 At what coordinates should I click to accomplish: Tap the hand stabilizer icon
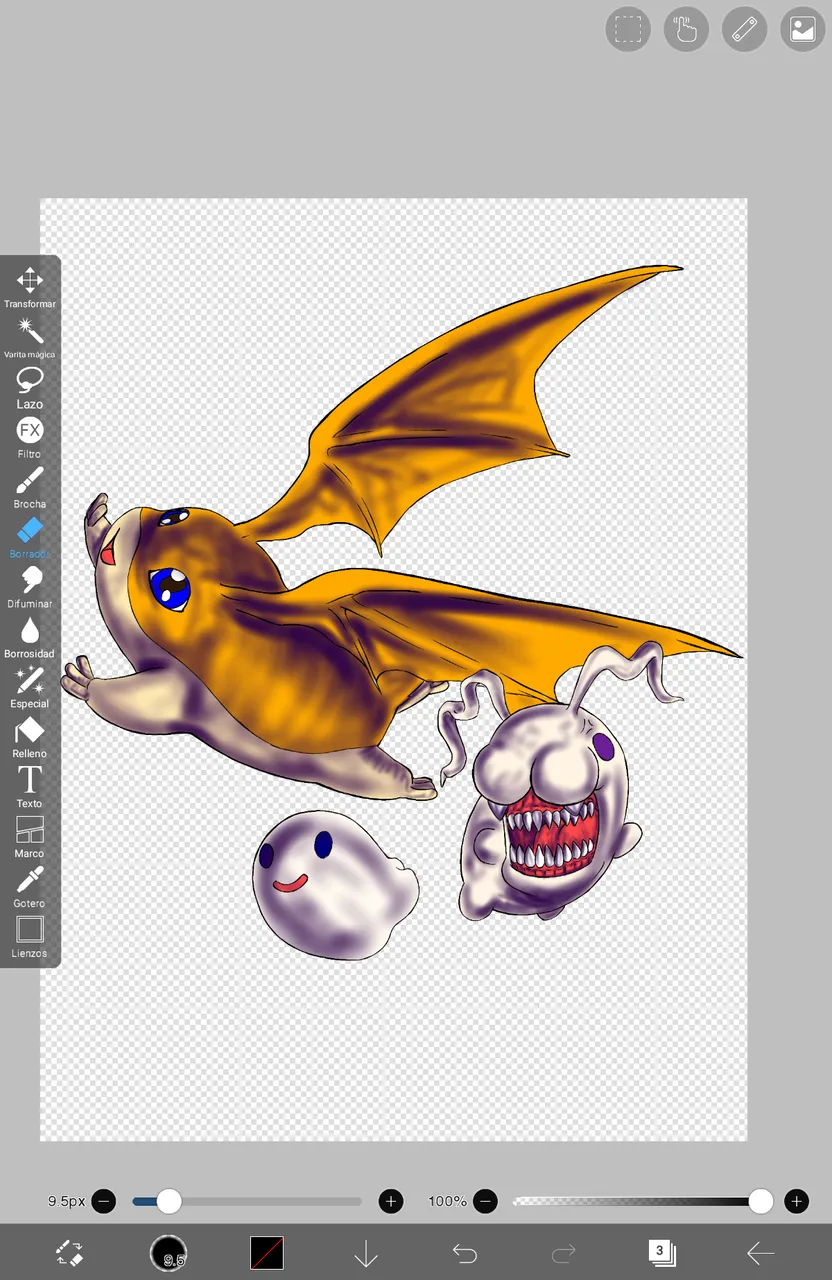click(x=686, y=29)
